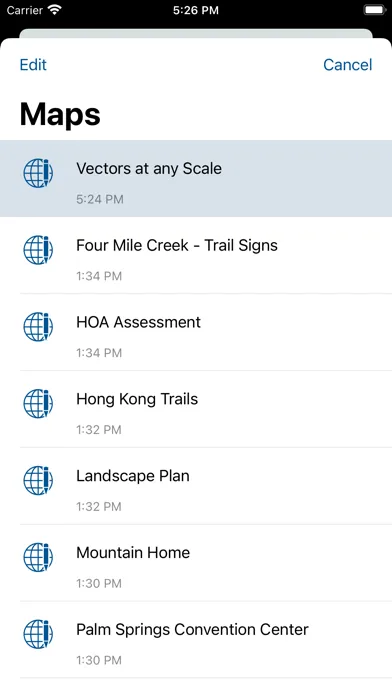Tap Edit to modify the maps list
The image size is (392, 696).
[33, 65]
